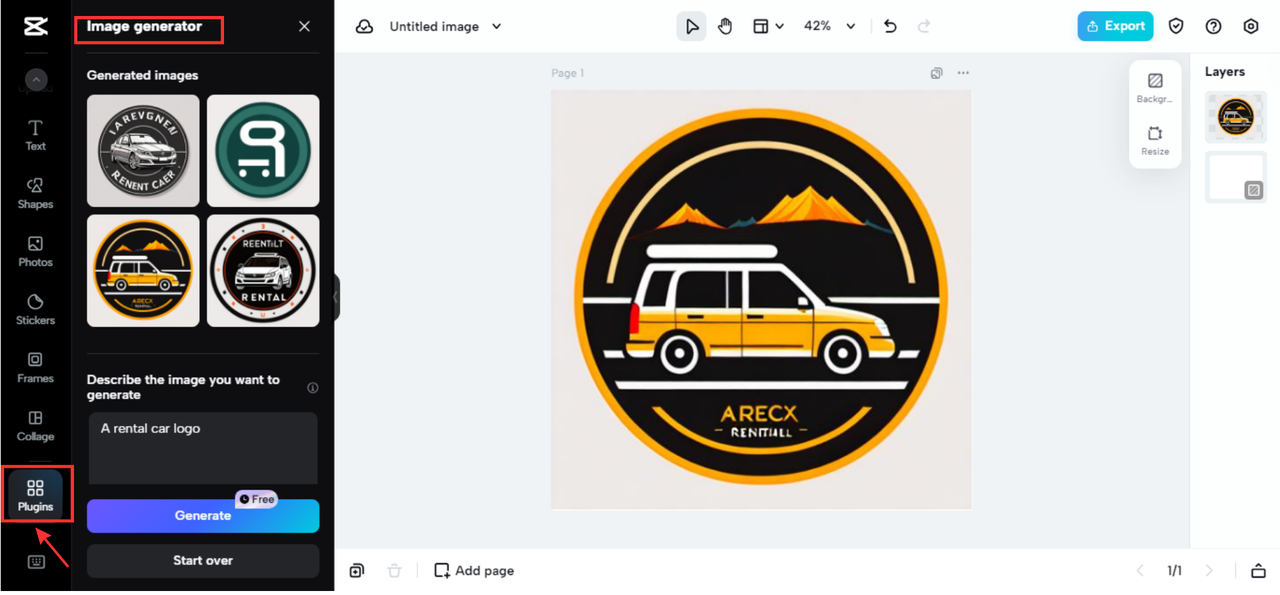This screenshot has height=595, width=1280.
Task: Click the delete page trash icon
Action: [x=394, y=571]
